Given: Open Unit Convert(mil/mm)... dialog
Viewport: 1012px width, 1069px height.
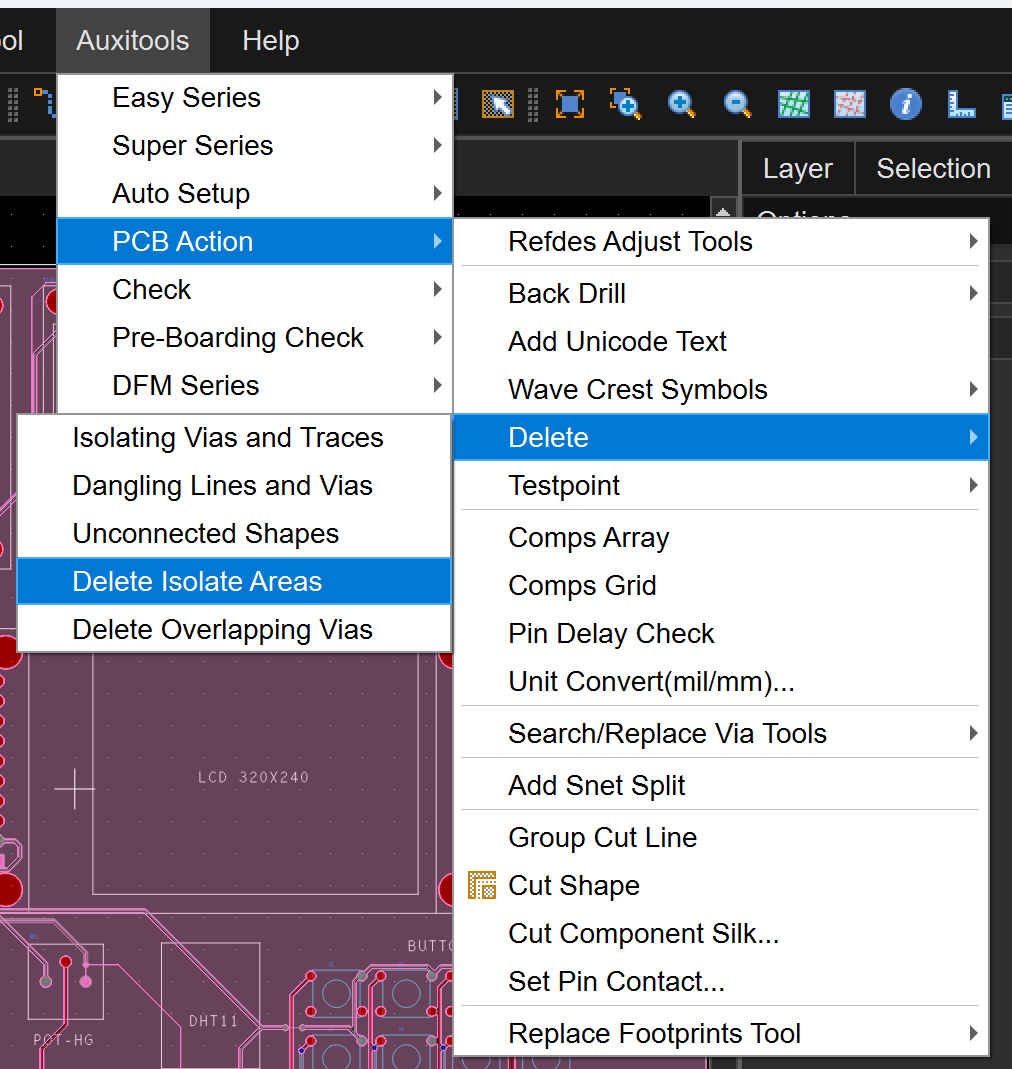Looking at the screenshot, I should [x=651, y=682].
